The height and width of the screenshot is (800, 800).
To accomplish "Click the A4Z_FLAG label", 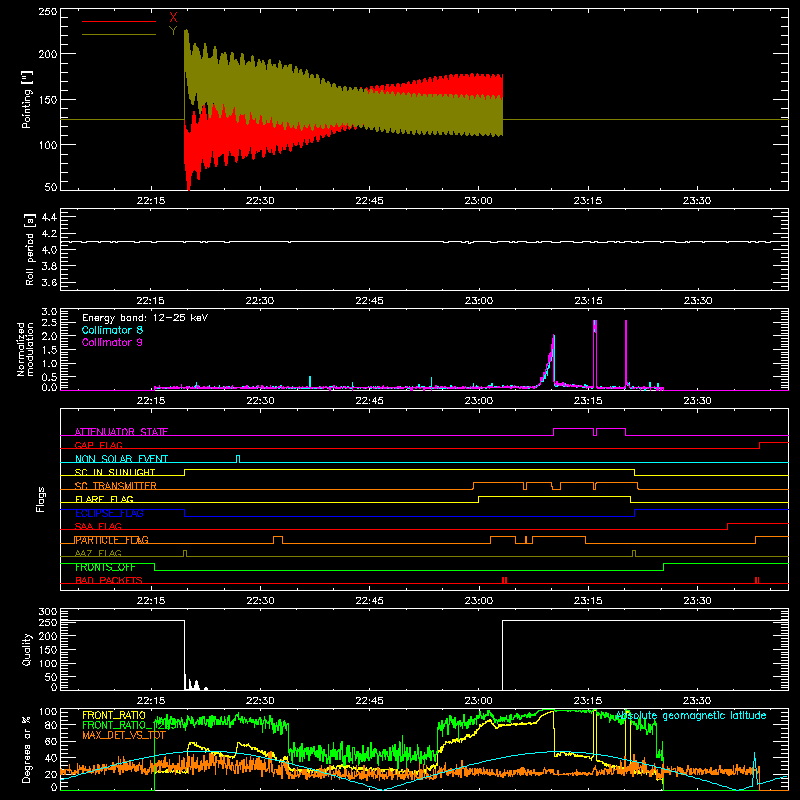I will (98, 553).
